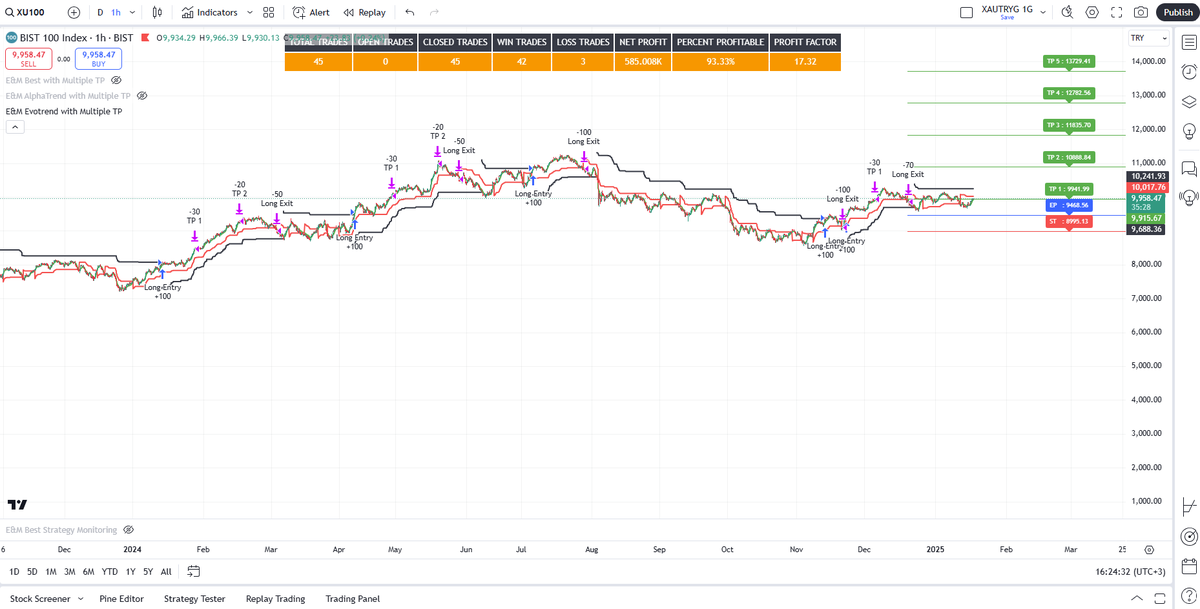Open the indicator templates grid icon
The image size is (1200, 609).
[268, 12]
